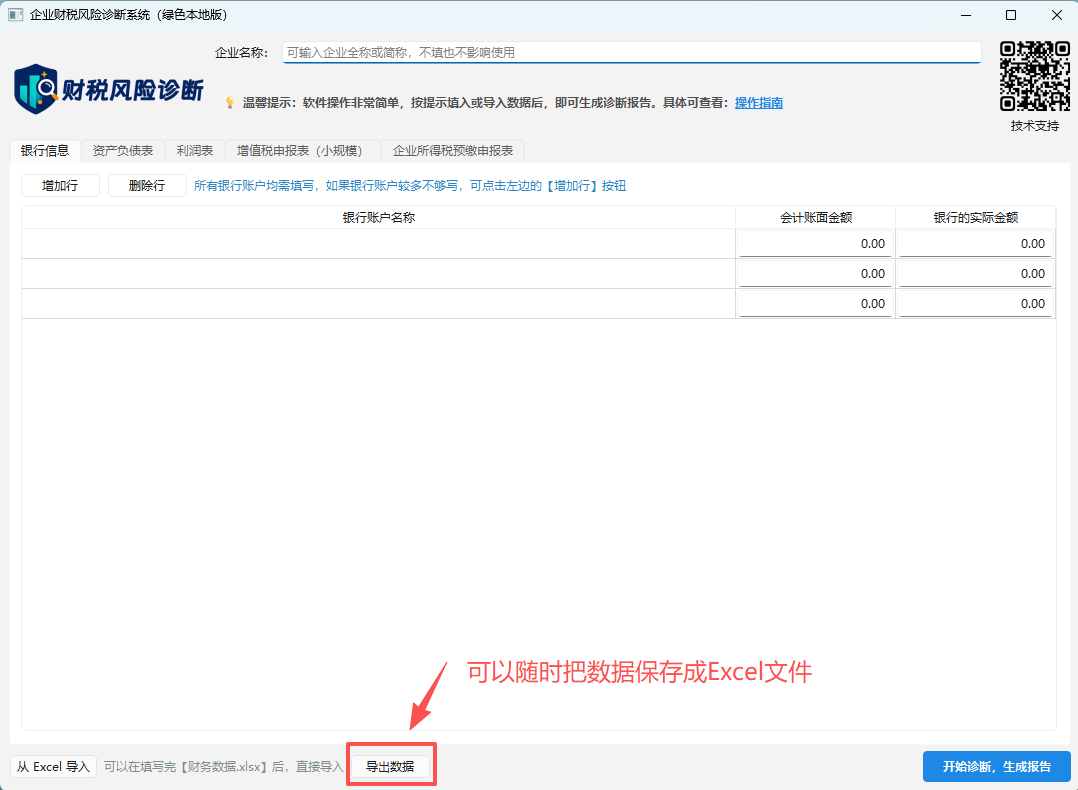Viewport: 1078px width, 790px height.
Task: Click the 删除行 button
Action: (147, 186)
